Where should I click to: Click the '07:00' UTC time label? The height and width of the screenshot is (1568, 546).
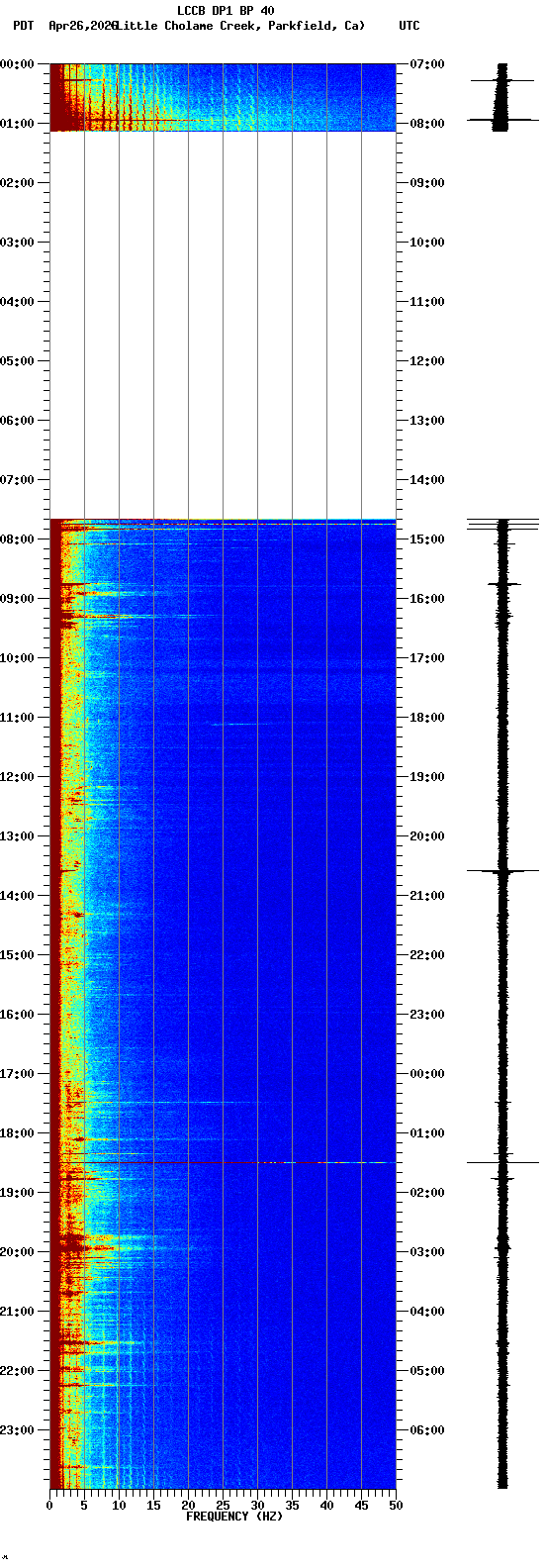427,64
